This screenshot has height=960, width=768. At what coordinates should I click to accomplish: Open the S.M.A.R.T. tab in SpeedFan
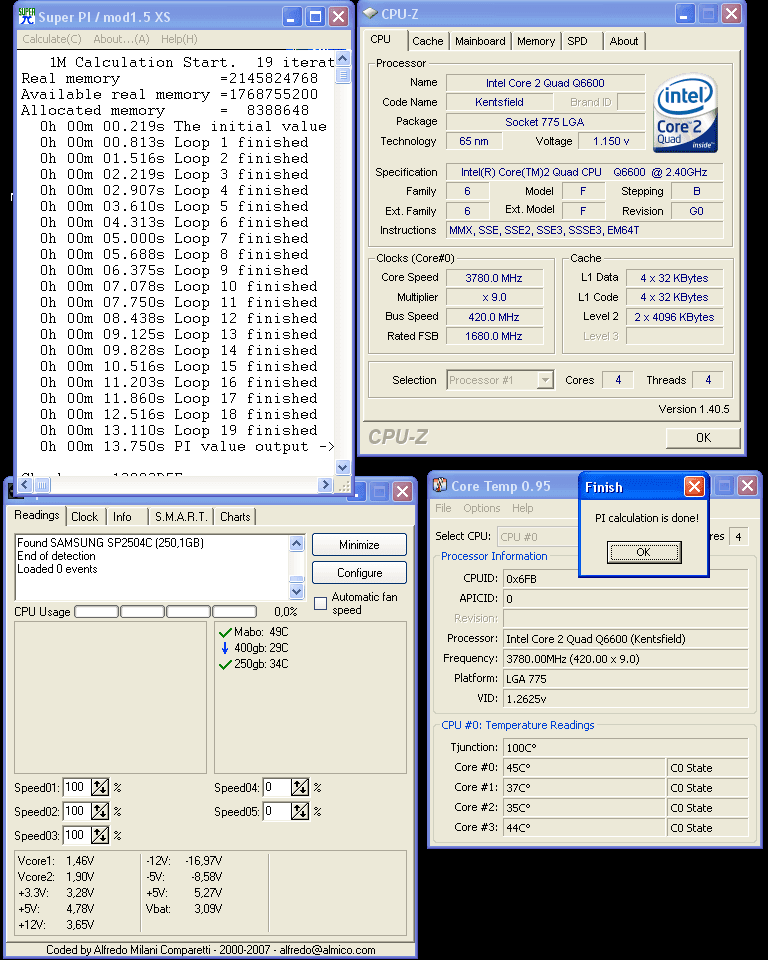pos(181,517)
